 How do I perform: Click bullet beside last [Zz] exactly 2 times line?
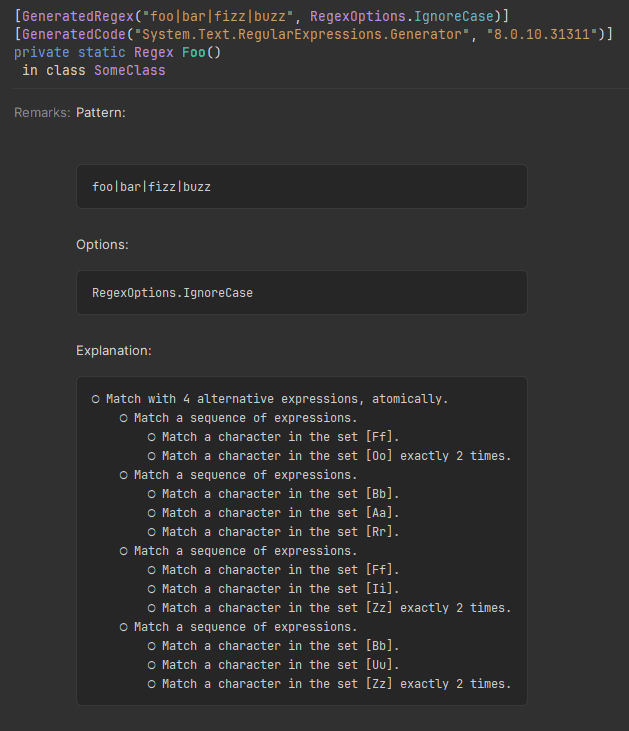(152, 684)
